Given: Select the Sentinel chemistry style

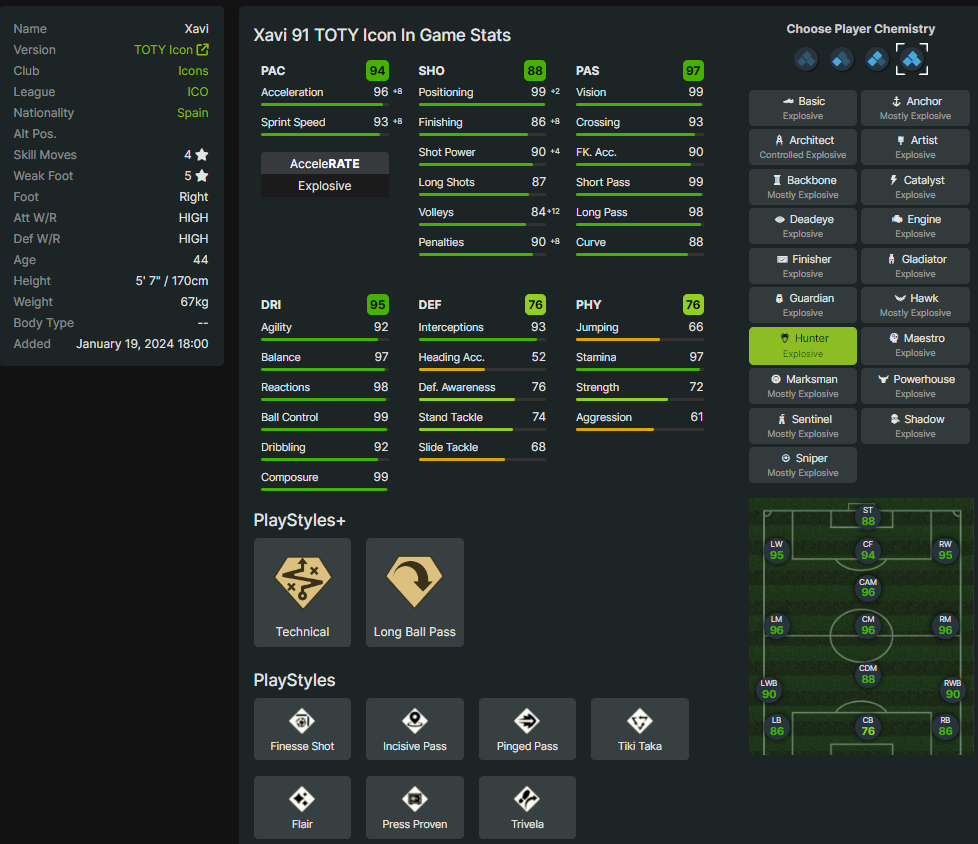Looking at the screenshot, I should pos(803,426).
